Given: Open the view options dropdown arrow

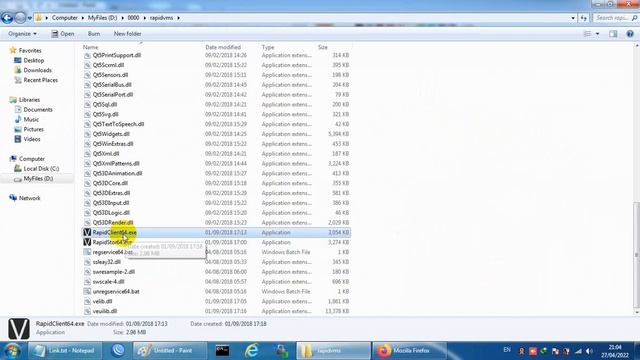Looking at the screenshot, I should tap(598, 34).
